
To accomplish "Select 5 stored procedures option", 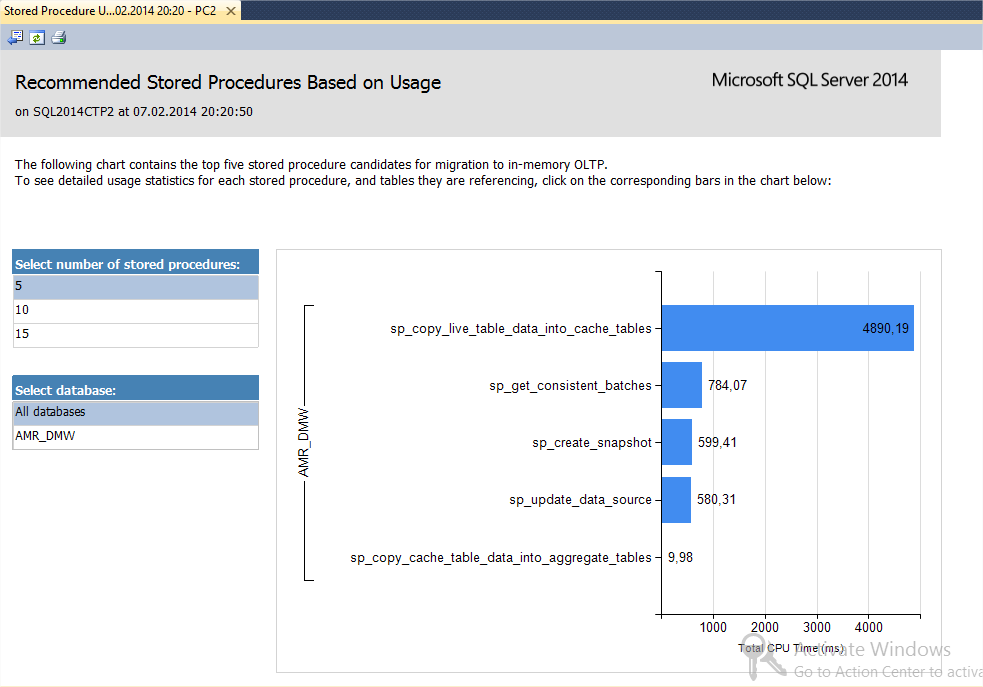I will pos(135,286).
